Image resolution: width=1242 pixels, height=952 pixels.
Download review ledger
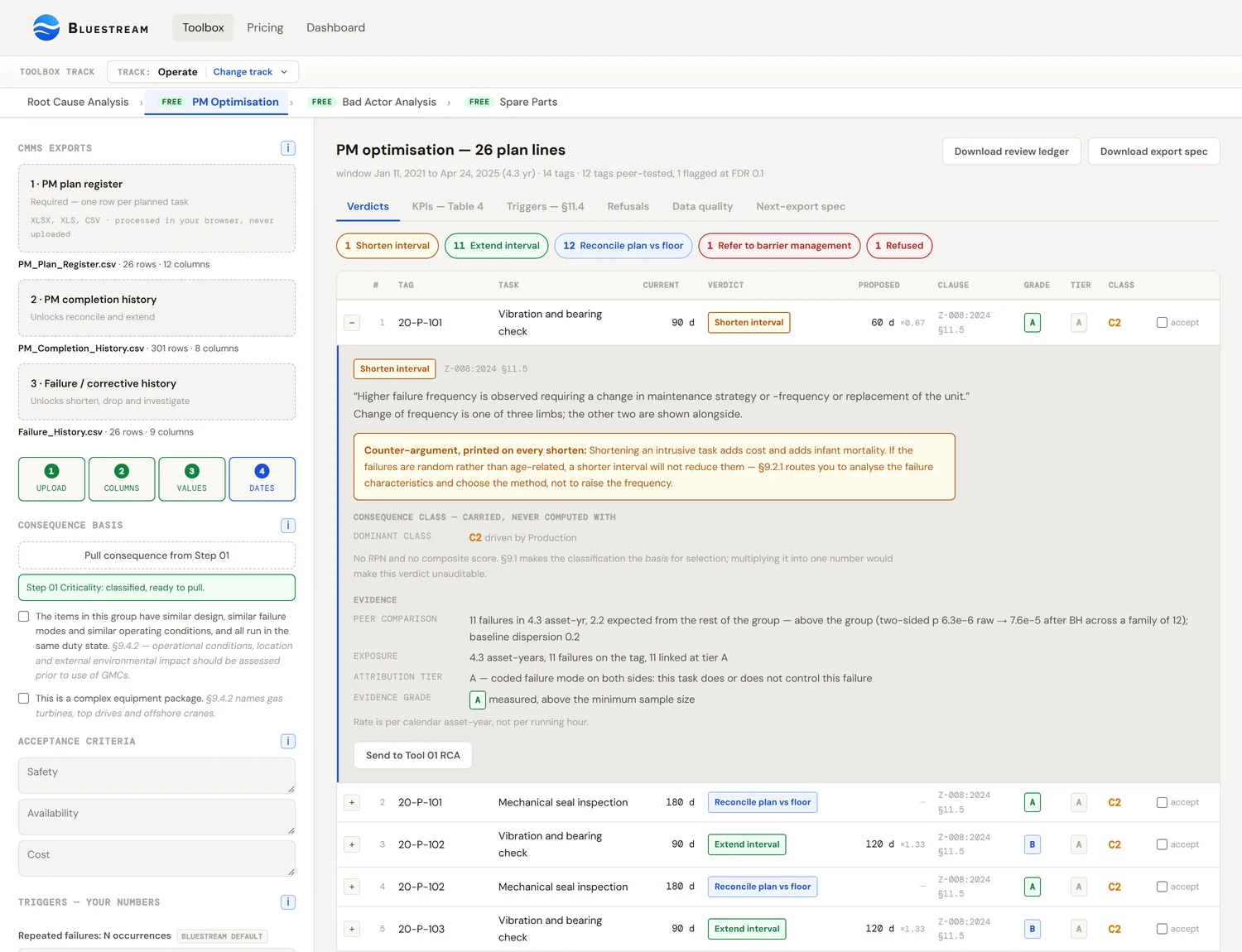tap(1011, 151)
